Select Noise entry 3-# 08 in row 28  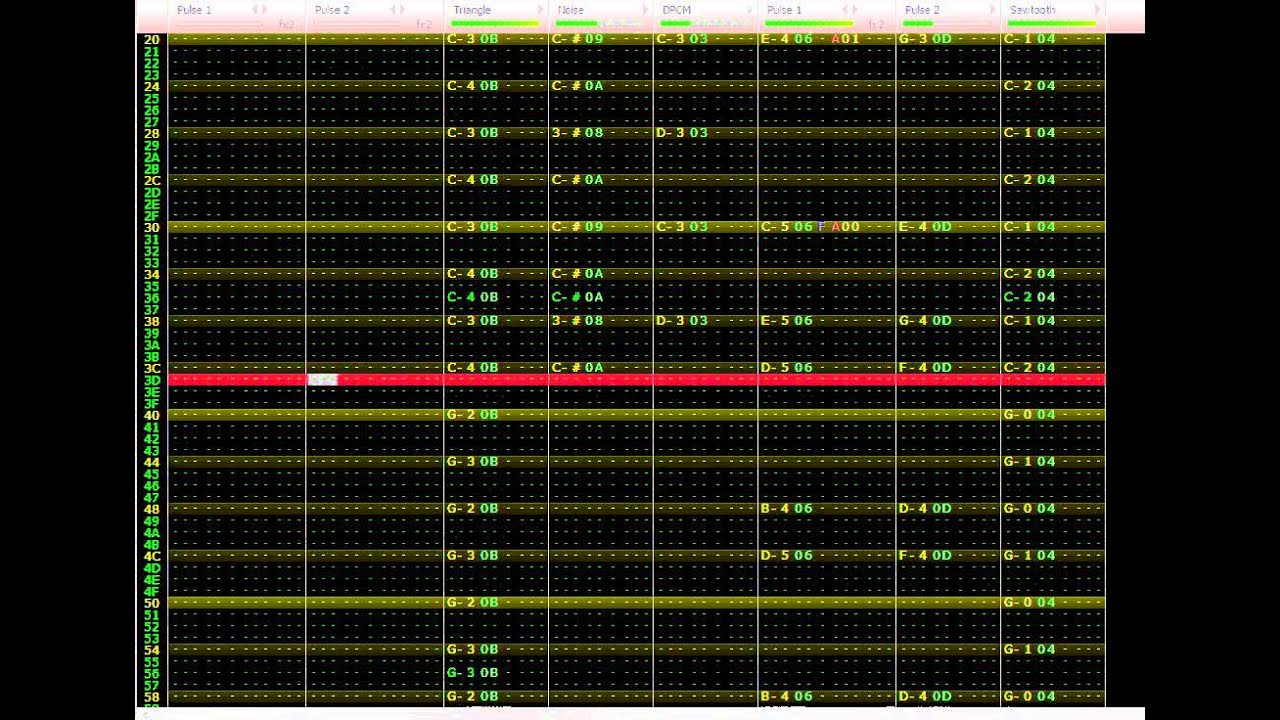pyautogui.click(x=577, y=133)
